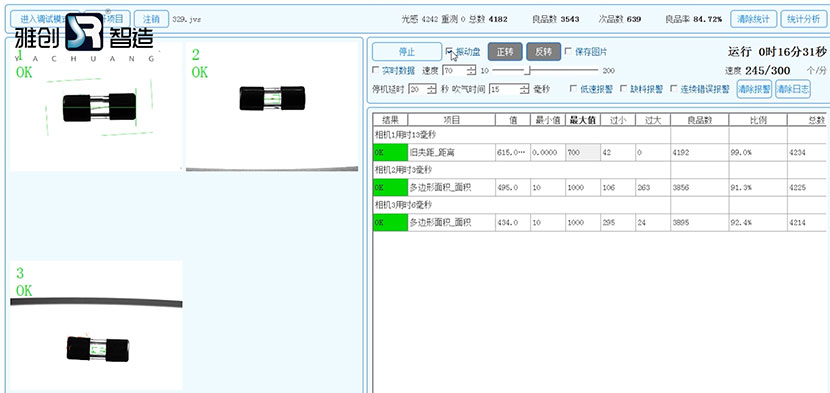Open the 统计分析 statistics analysis button

802,19
